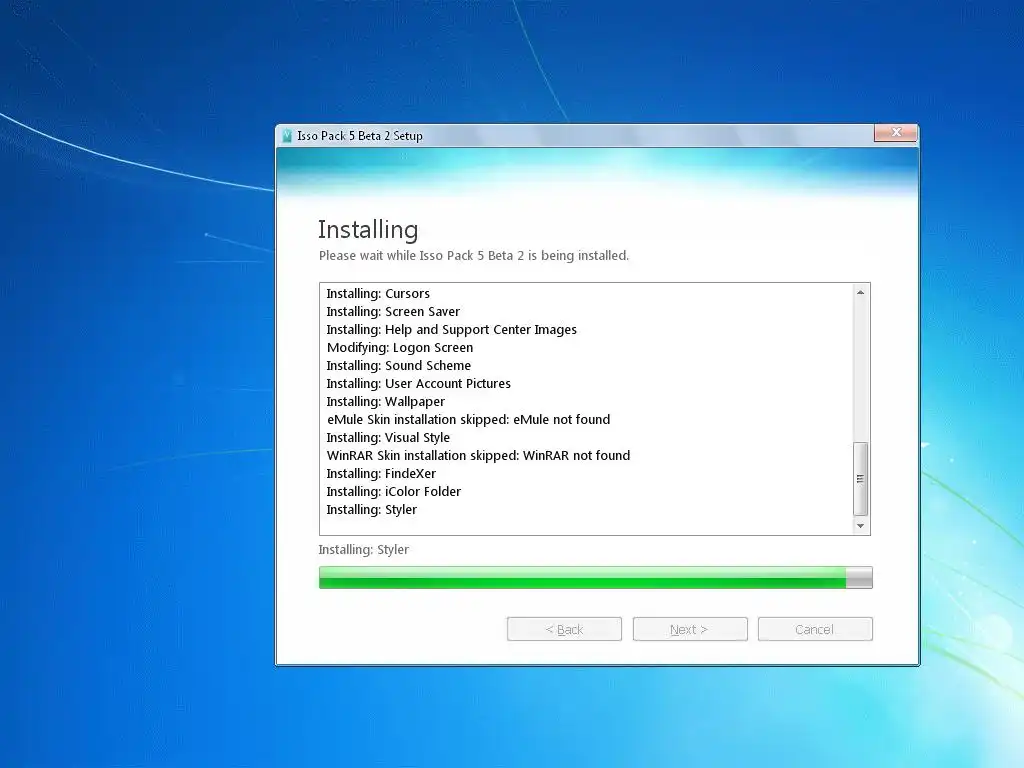Cancel the installation
This screenshot has width=1024, height=768.
(815, 629)
